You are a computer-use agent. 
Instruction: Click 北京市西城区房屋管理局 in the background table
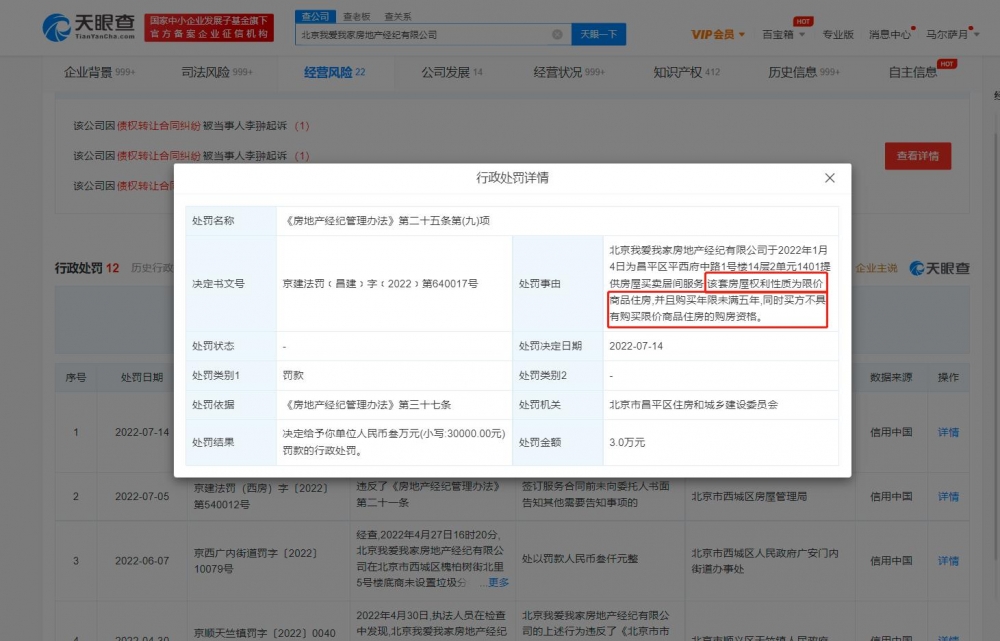click(x=749, y=496)
